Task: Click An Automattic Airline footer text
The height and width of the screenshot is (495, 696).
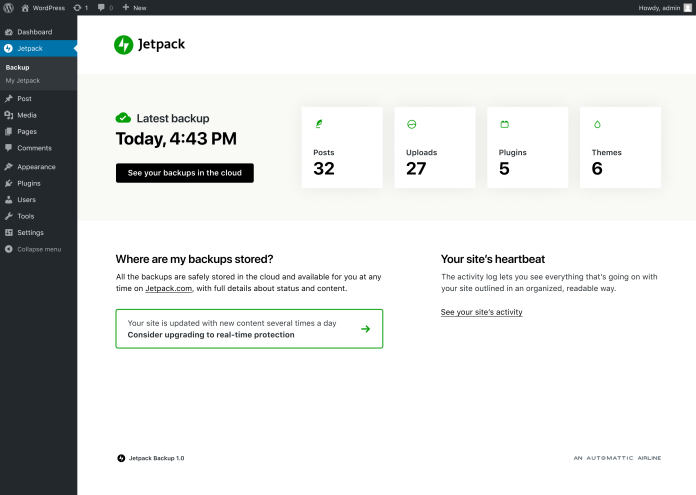Action: click(617, 458)
